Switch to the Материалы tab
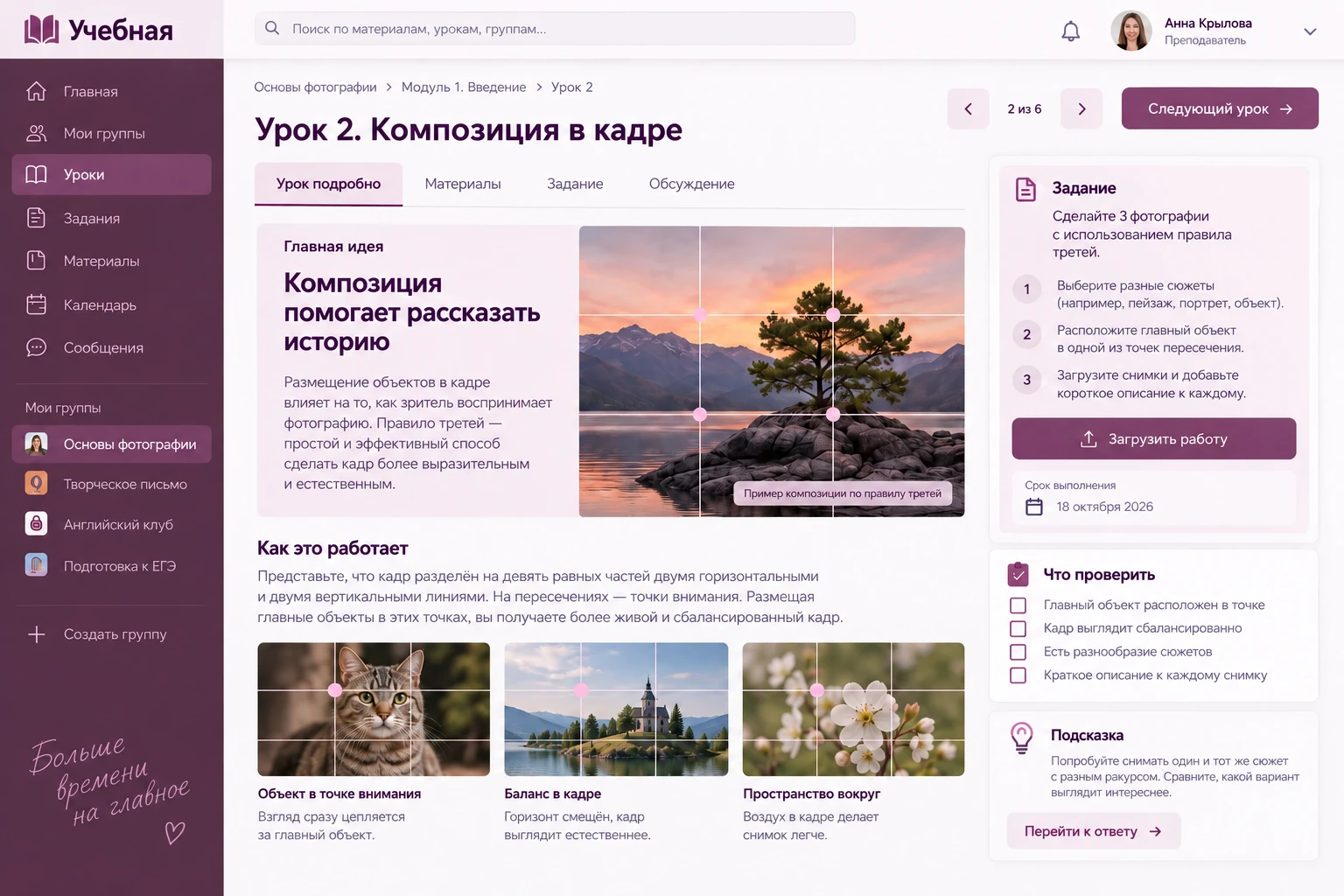Screen dimensions: 1344x896 (463, 184)
